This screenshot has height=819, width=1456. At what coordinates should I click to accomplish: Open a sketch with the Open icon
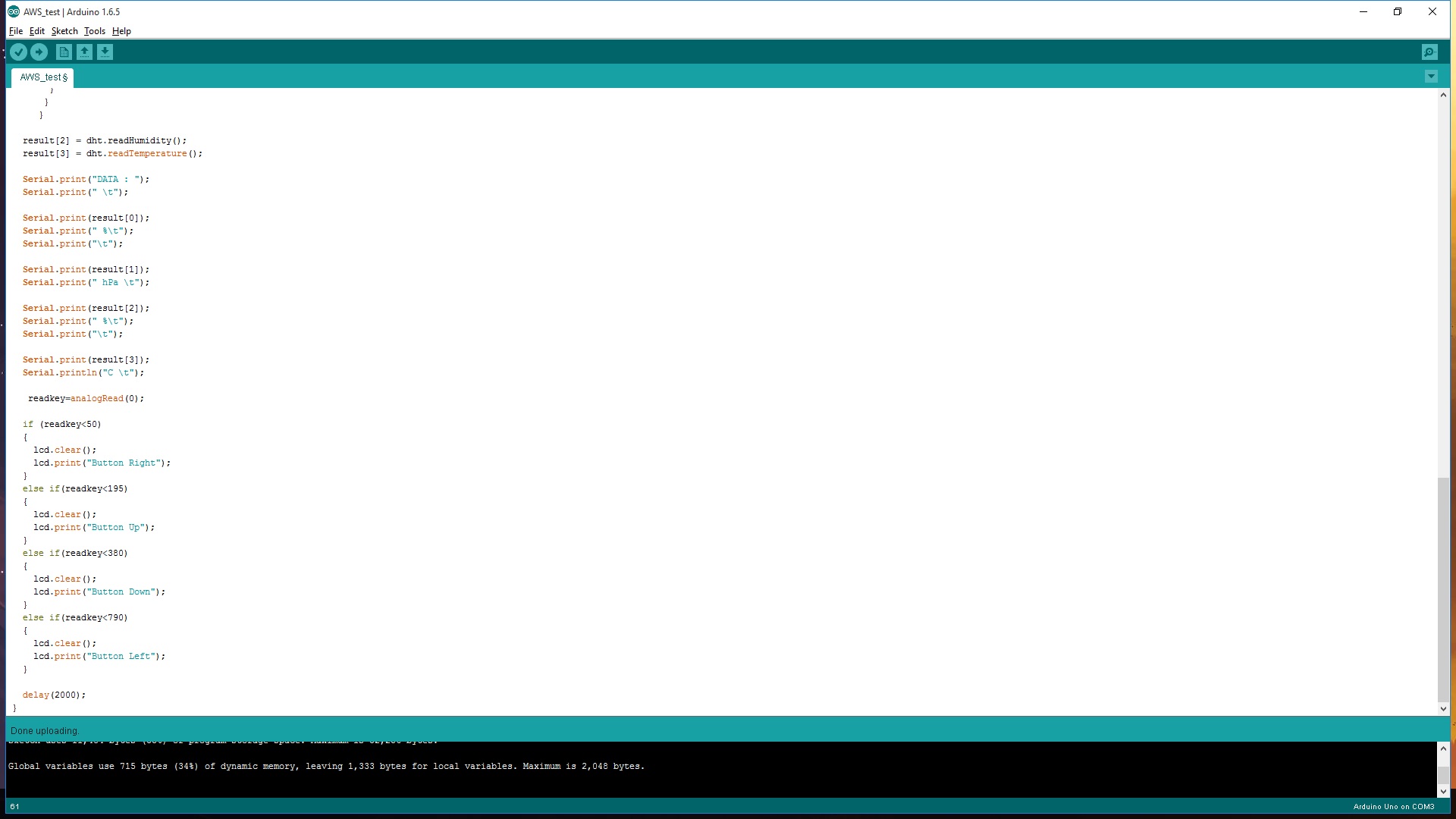pyautogui.click(x=85, y=52)
